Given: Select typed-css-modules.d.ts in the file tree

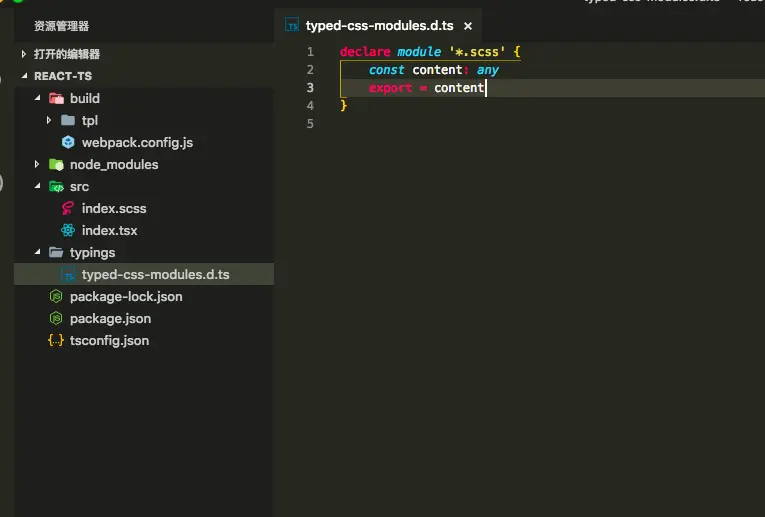Looking at the screenshot, I should 155,275.
